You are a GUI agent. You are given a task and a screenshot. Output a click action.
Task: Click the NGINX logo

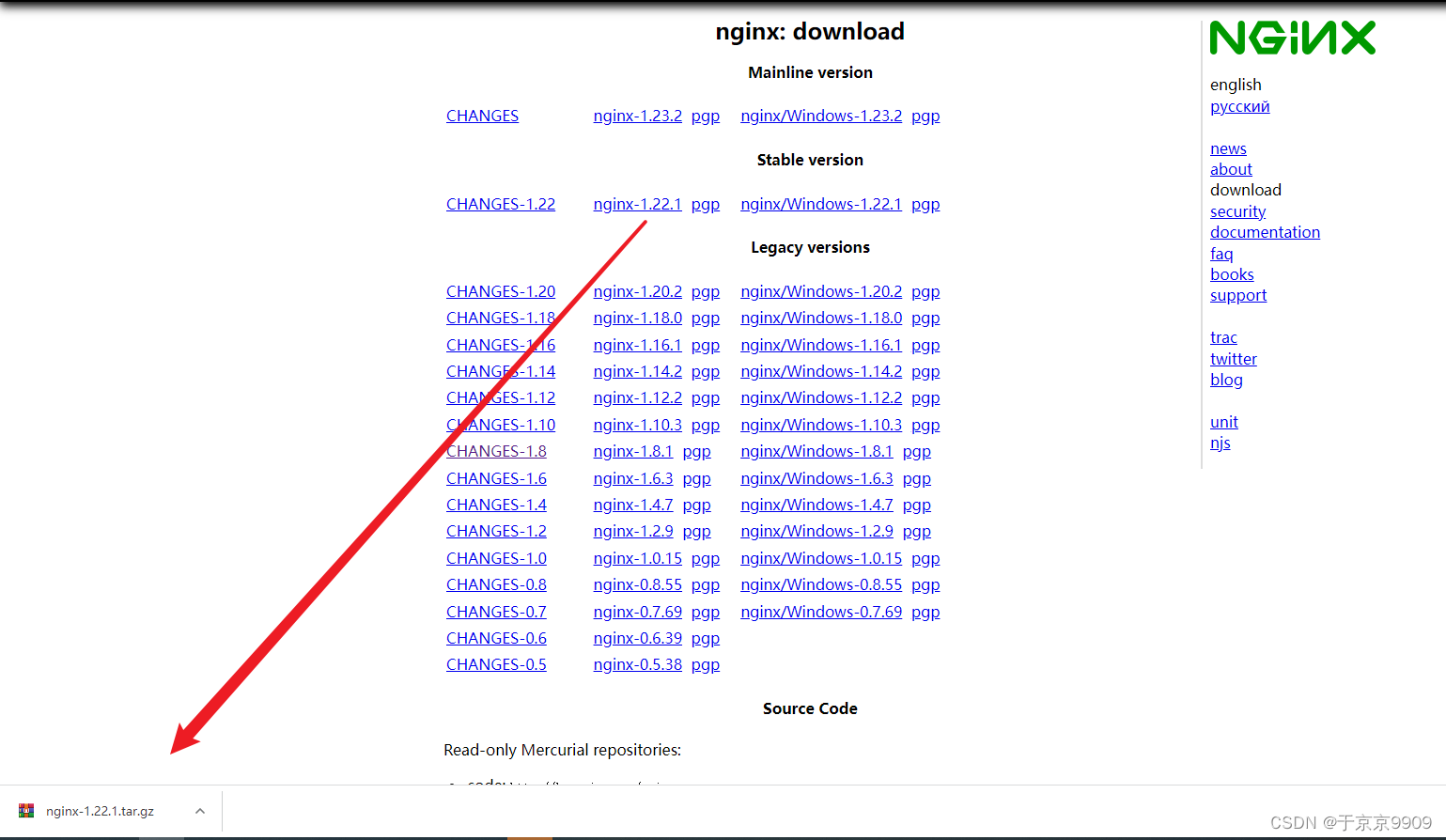[1292, 38]
